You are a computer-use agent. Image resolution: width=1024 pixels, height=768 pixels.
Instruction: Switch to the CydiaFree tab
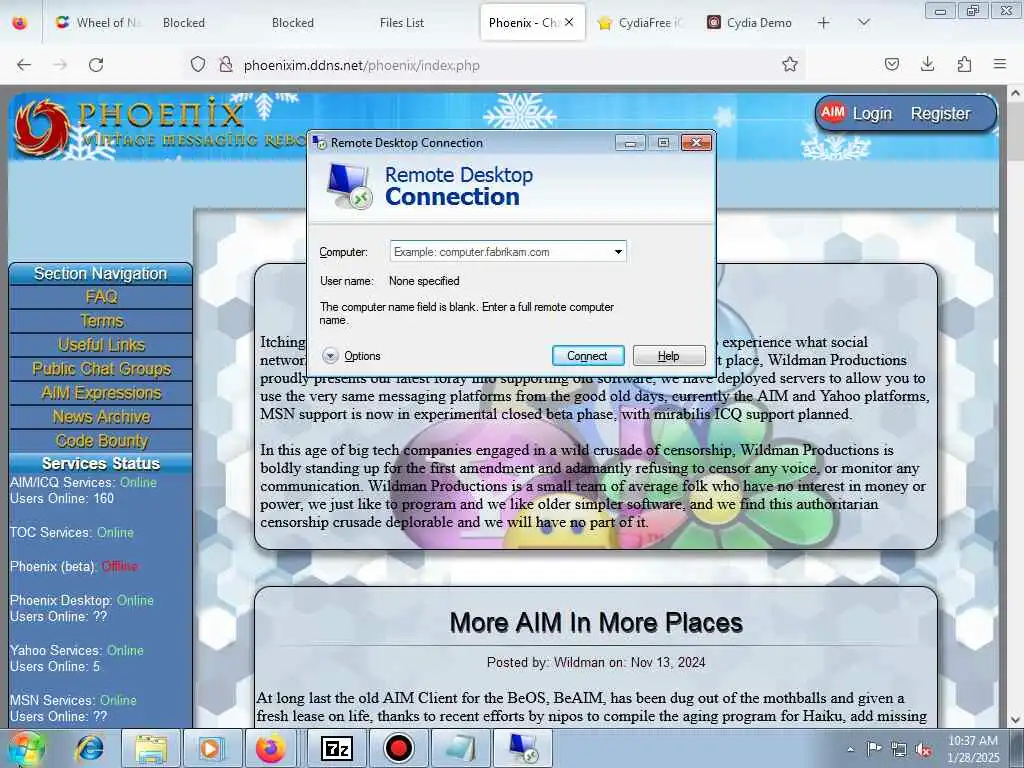point(640,23)
